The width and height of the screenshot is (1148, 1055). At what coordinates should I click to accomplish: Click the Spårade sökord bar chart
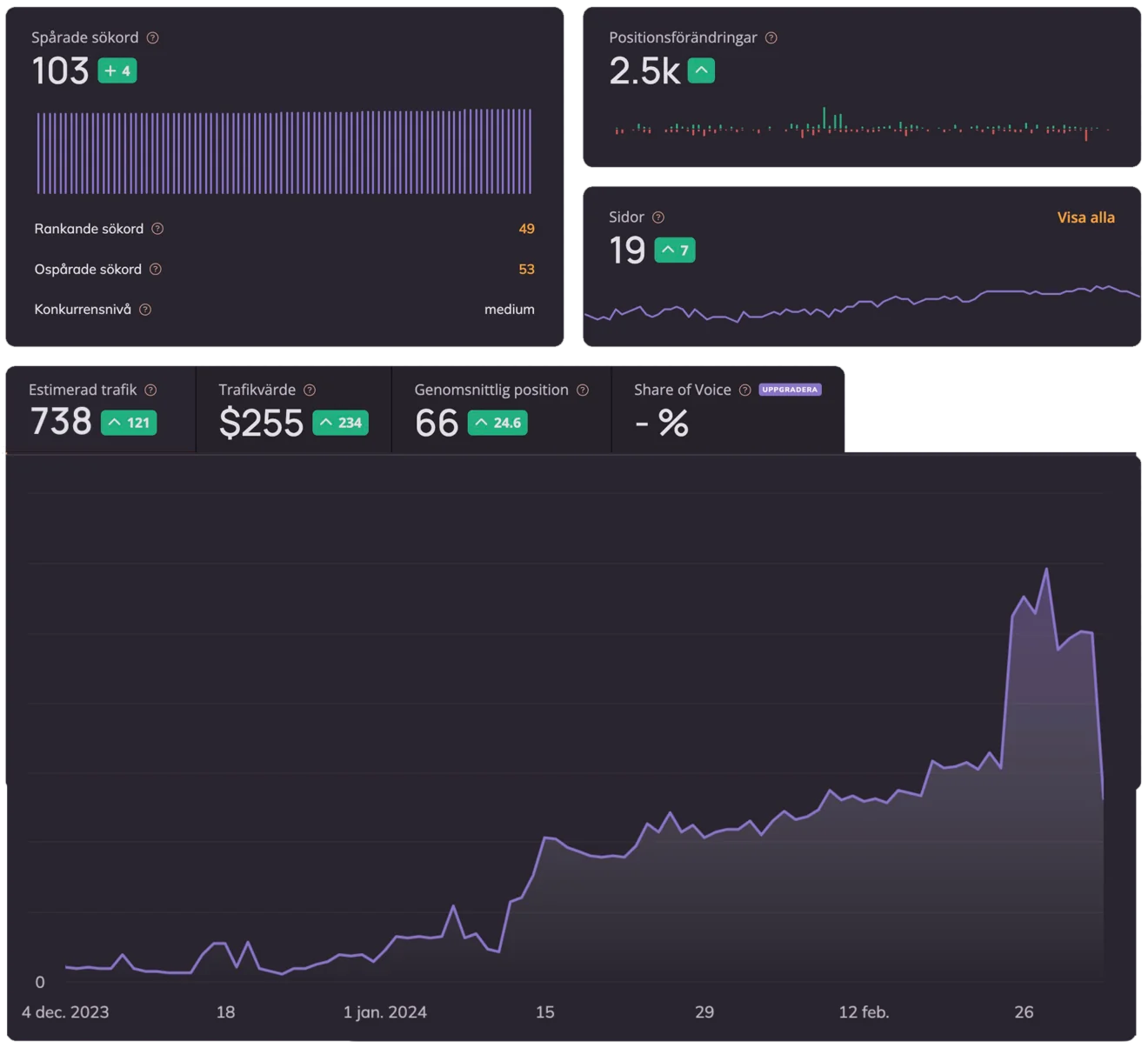click(284, 151)
